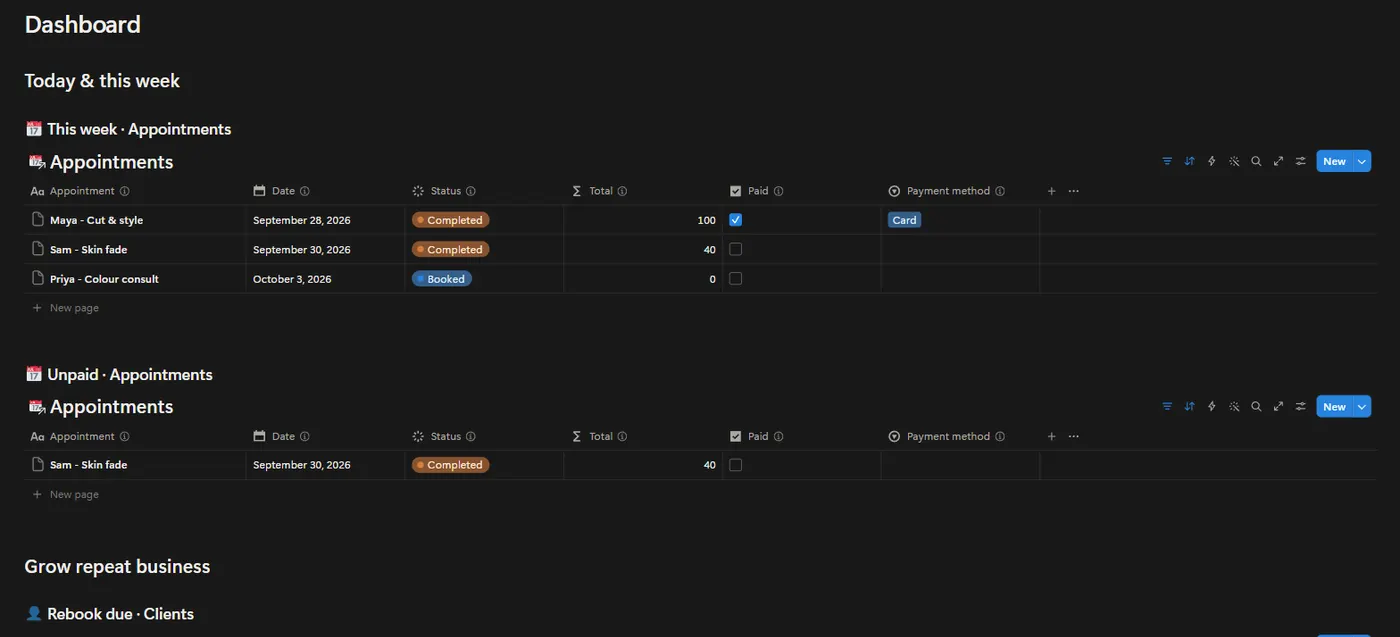Check Paid for Sam - Skin fade in This week table
This screenshot has height=637, width=1400.
[735, 249]
